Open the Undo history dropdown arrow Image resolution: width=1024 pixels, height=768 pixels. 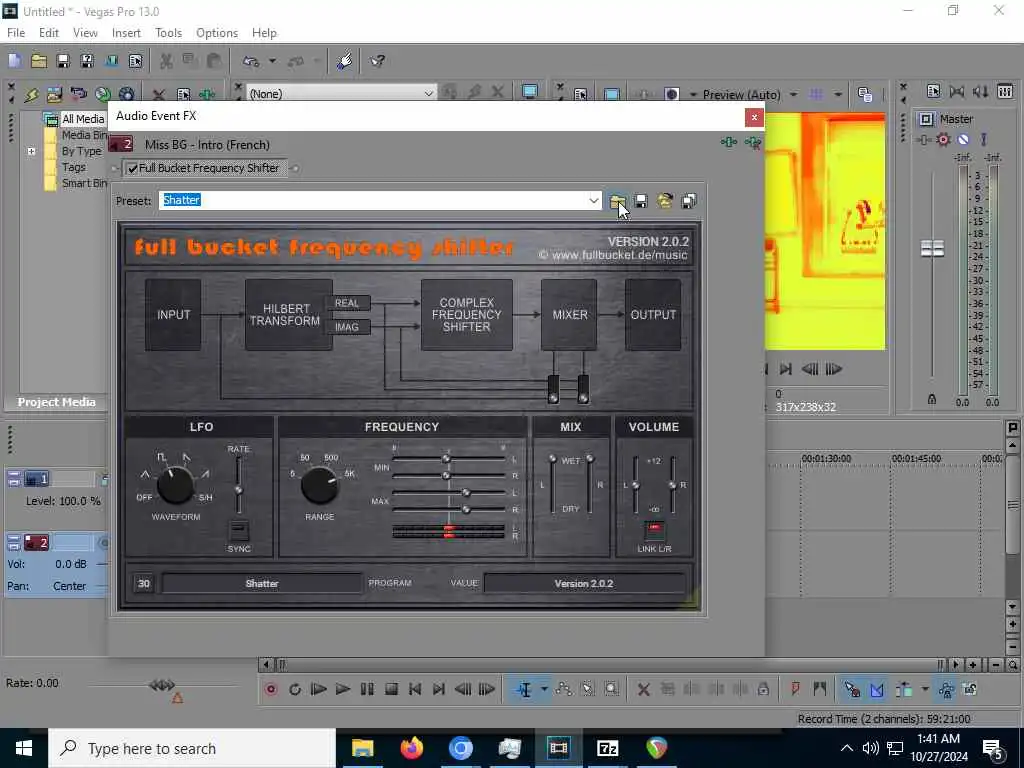click(272, 61)
